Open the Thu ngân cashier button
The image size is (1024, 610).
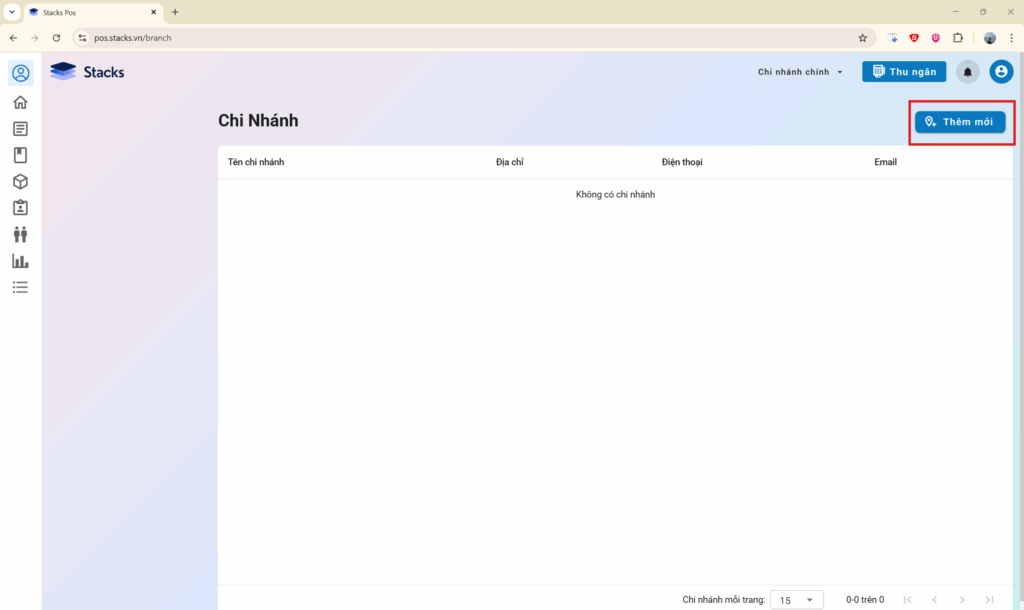[x=904, y=72]
